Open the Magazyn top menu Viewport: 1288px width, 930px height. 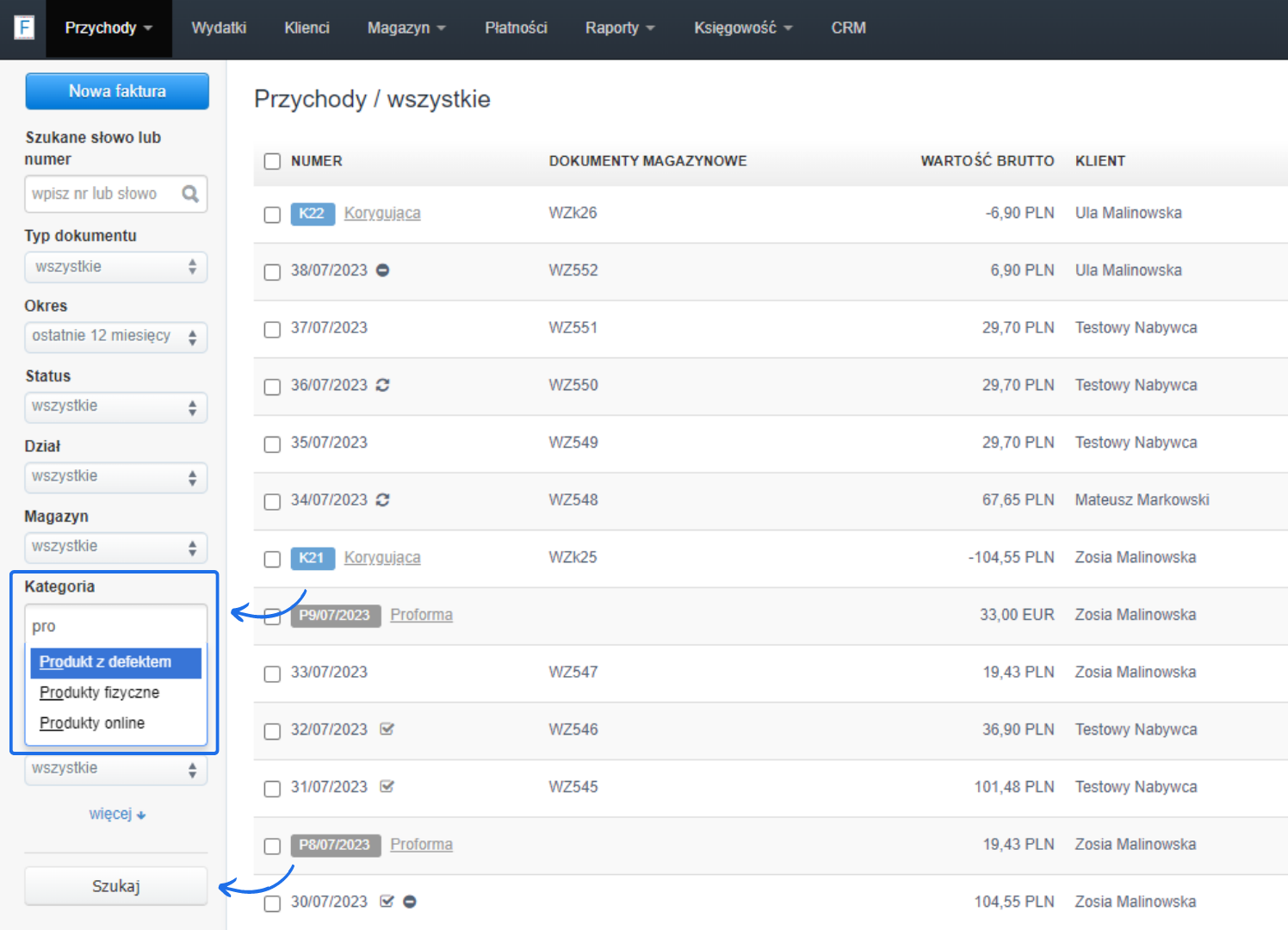[x=406, y=28]
